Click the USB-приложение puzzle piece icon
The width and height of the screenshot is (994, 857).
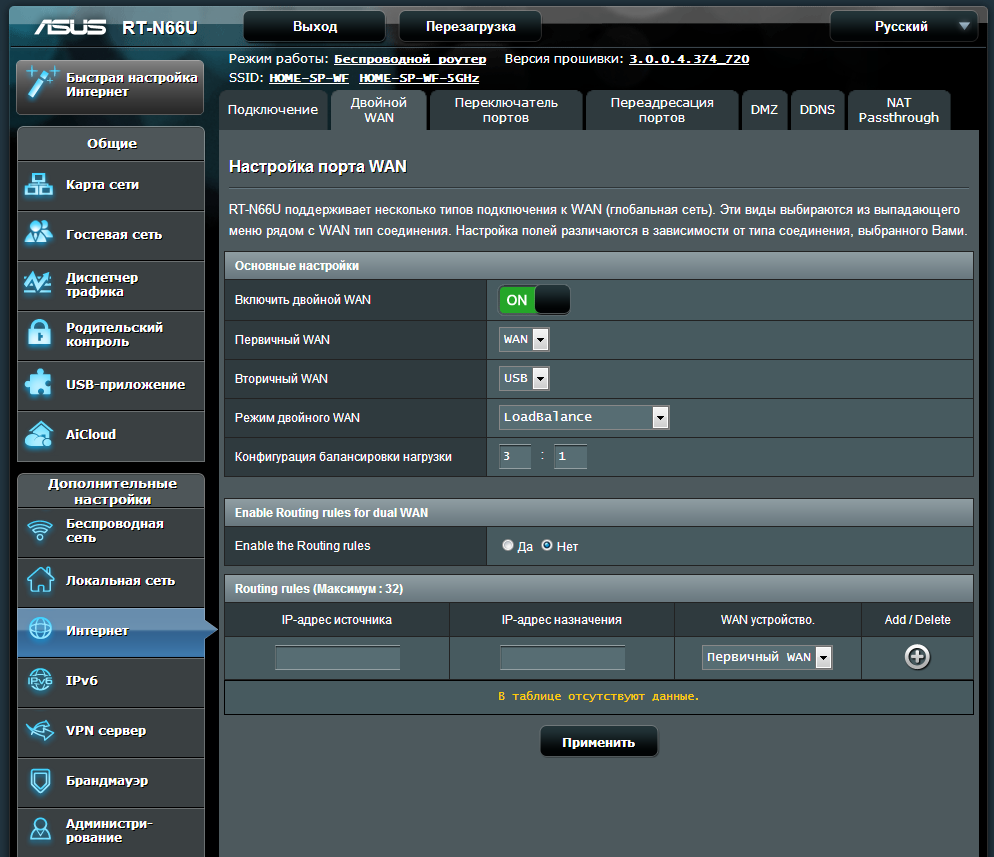coord(39,383)
